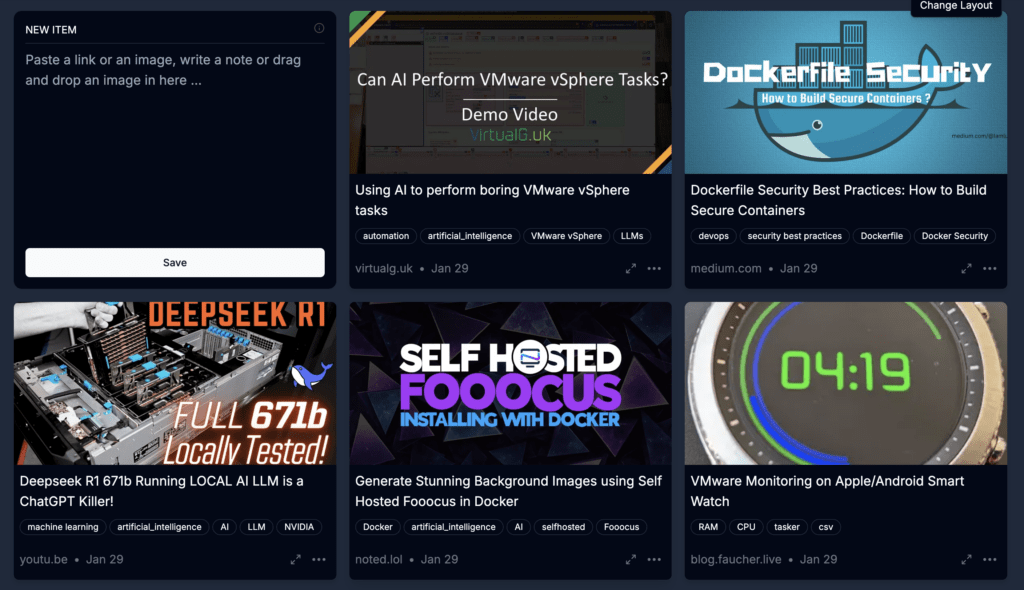This screenshot has width=1024, height=590.
Task: Open more options on Smart Watch card
Action: (990, 560)
